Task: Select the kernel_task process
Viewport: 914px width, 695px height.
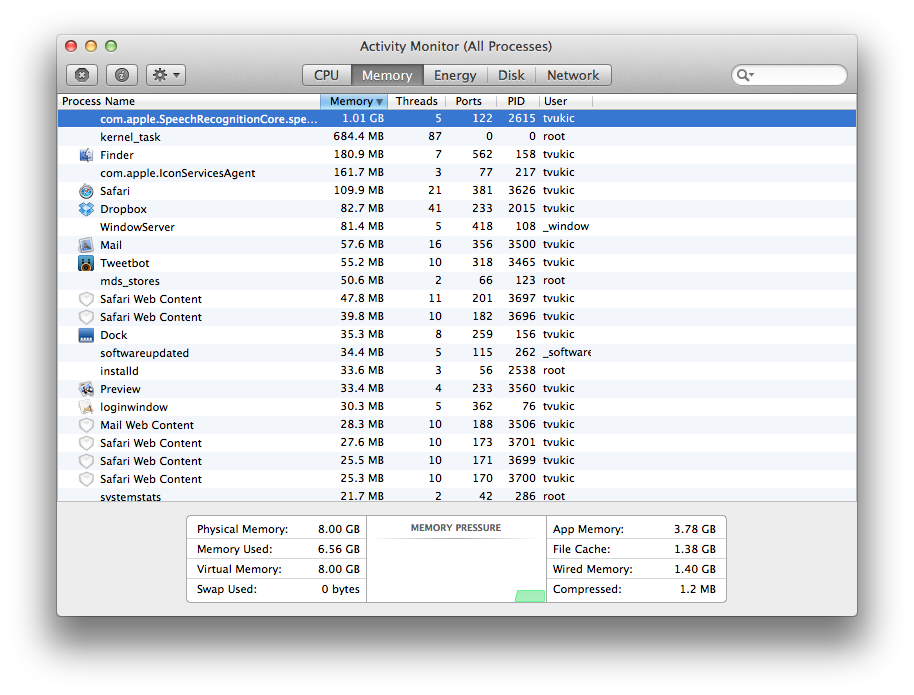Action: pyautogui.click(x=457, y=136)
